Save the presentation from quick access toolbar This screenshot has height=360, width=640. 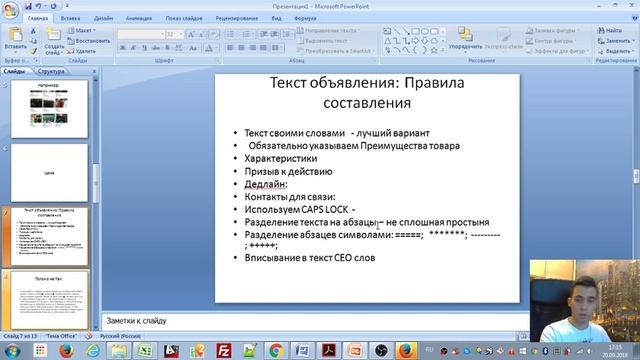28,6
